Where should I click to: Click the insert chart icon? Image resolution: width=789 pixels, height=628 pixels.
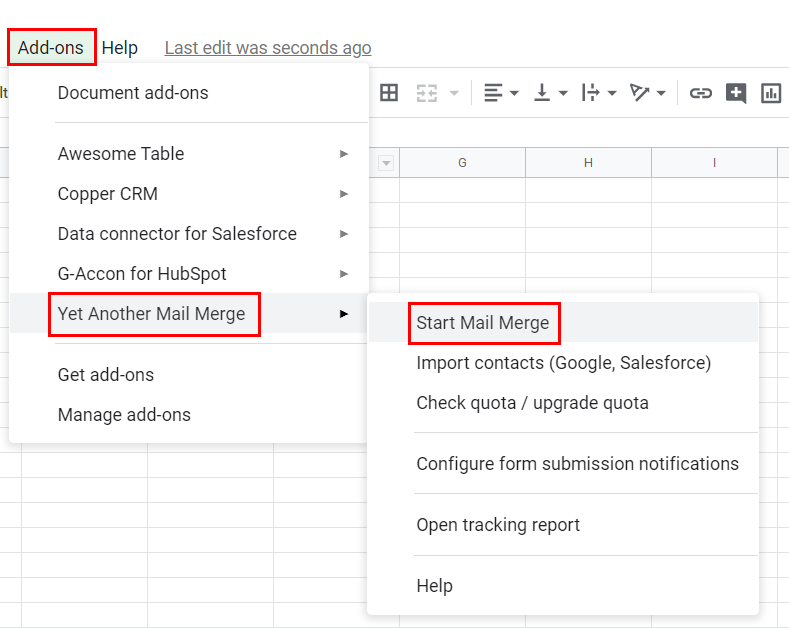click(x=771, y=93)
